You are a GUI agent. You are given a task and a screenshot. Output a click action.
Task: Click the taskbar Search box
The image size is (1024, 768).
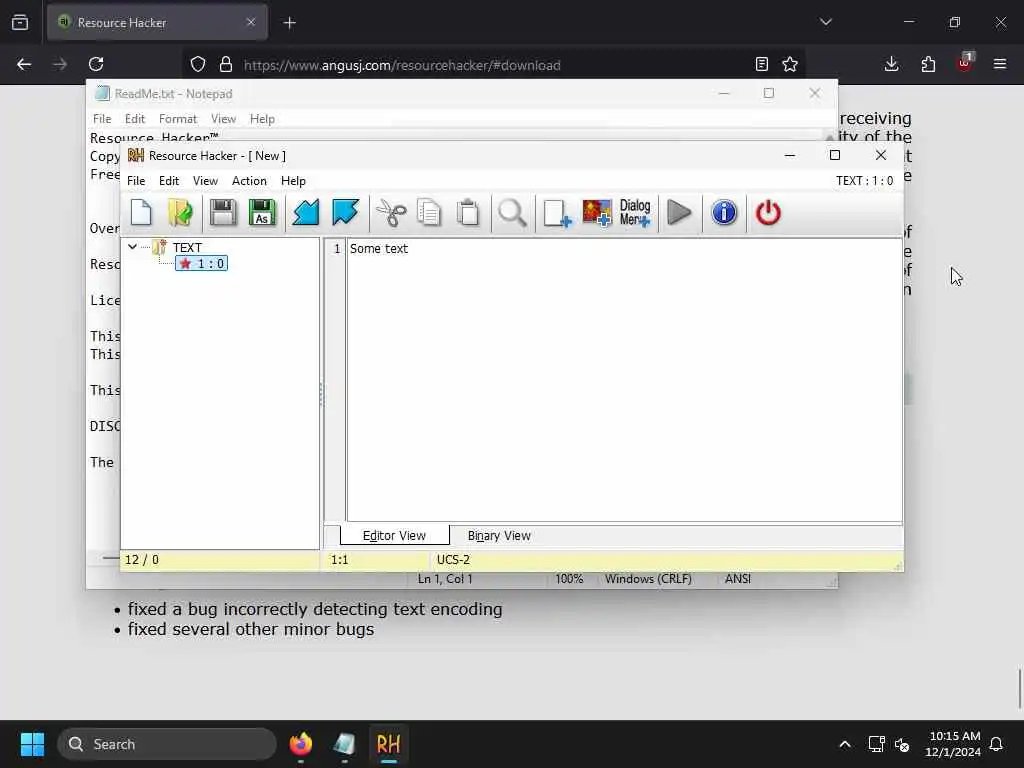point(167,744)
